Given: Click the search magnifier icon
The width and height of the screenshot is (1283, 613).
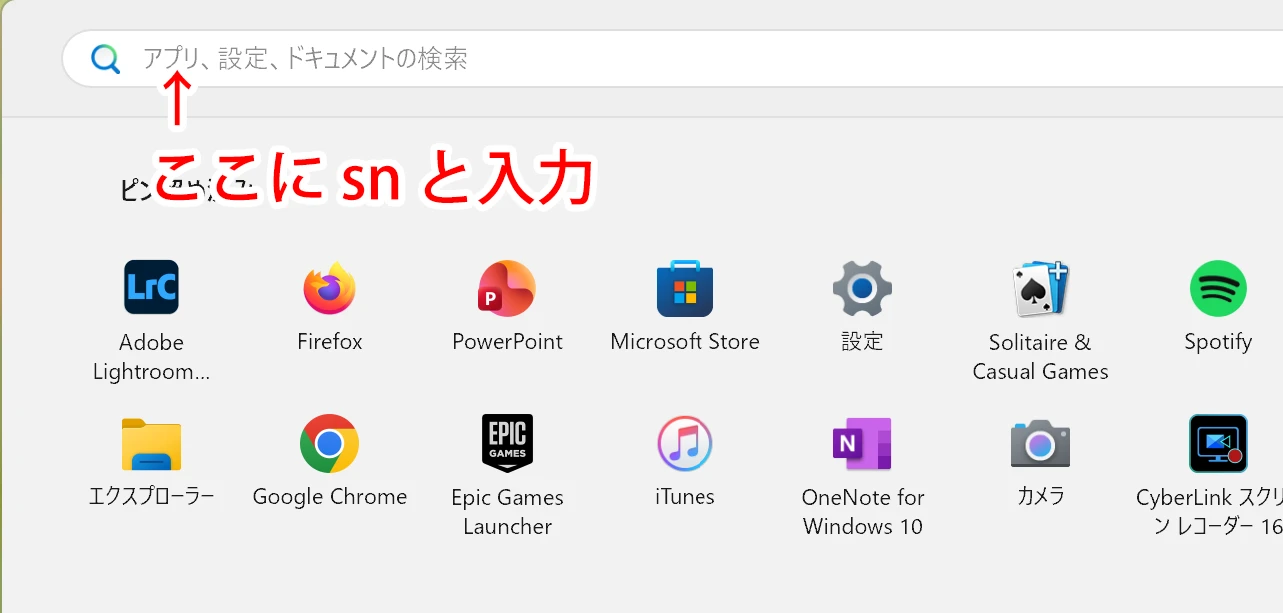Looking at the screenshot, I should point(105,59).
